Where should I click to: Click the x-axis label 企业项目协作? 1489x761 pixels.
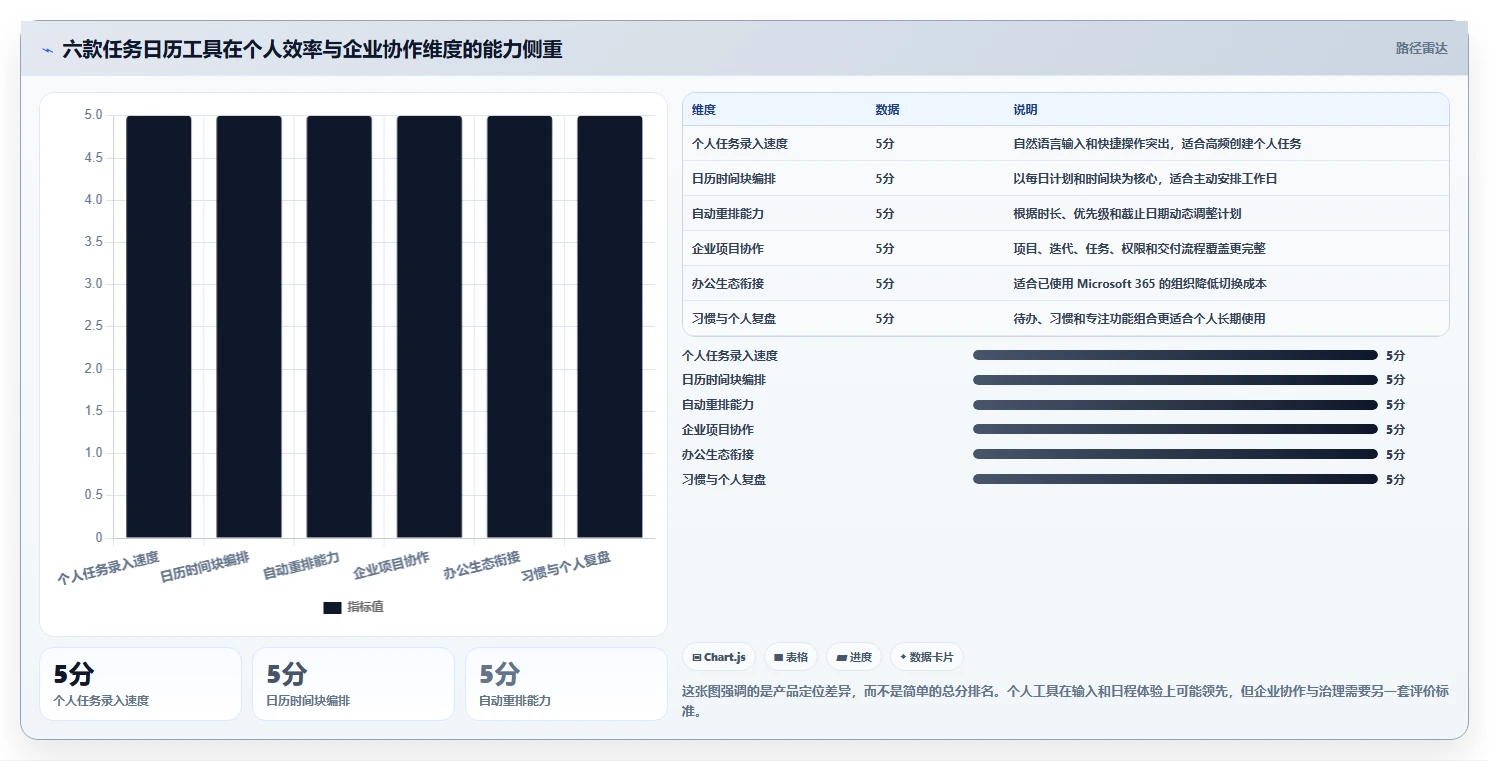tap(391, 566)
